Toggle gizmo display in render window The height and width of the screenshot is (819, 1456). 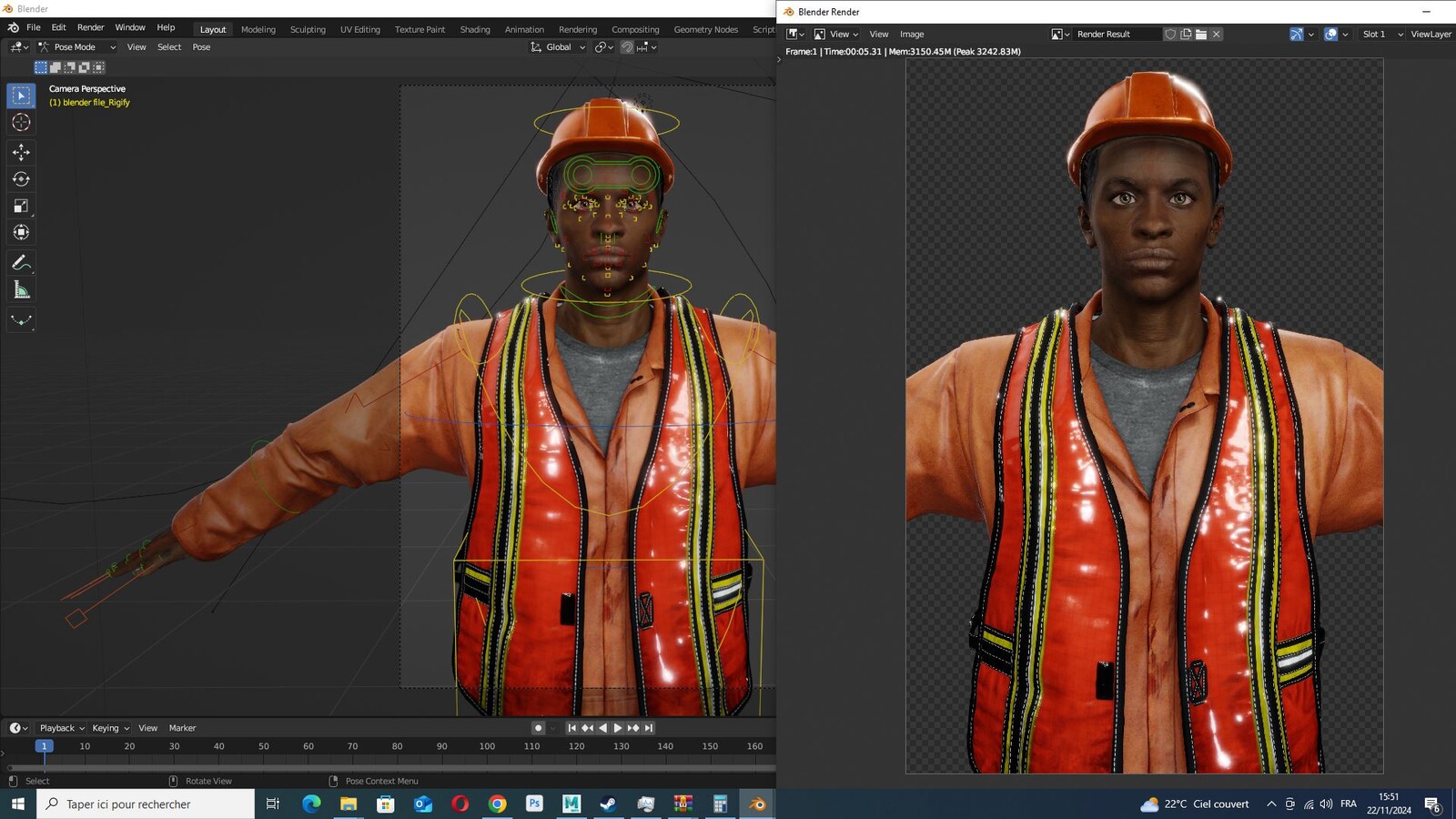(x=1296, y=35)
